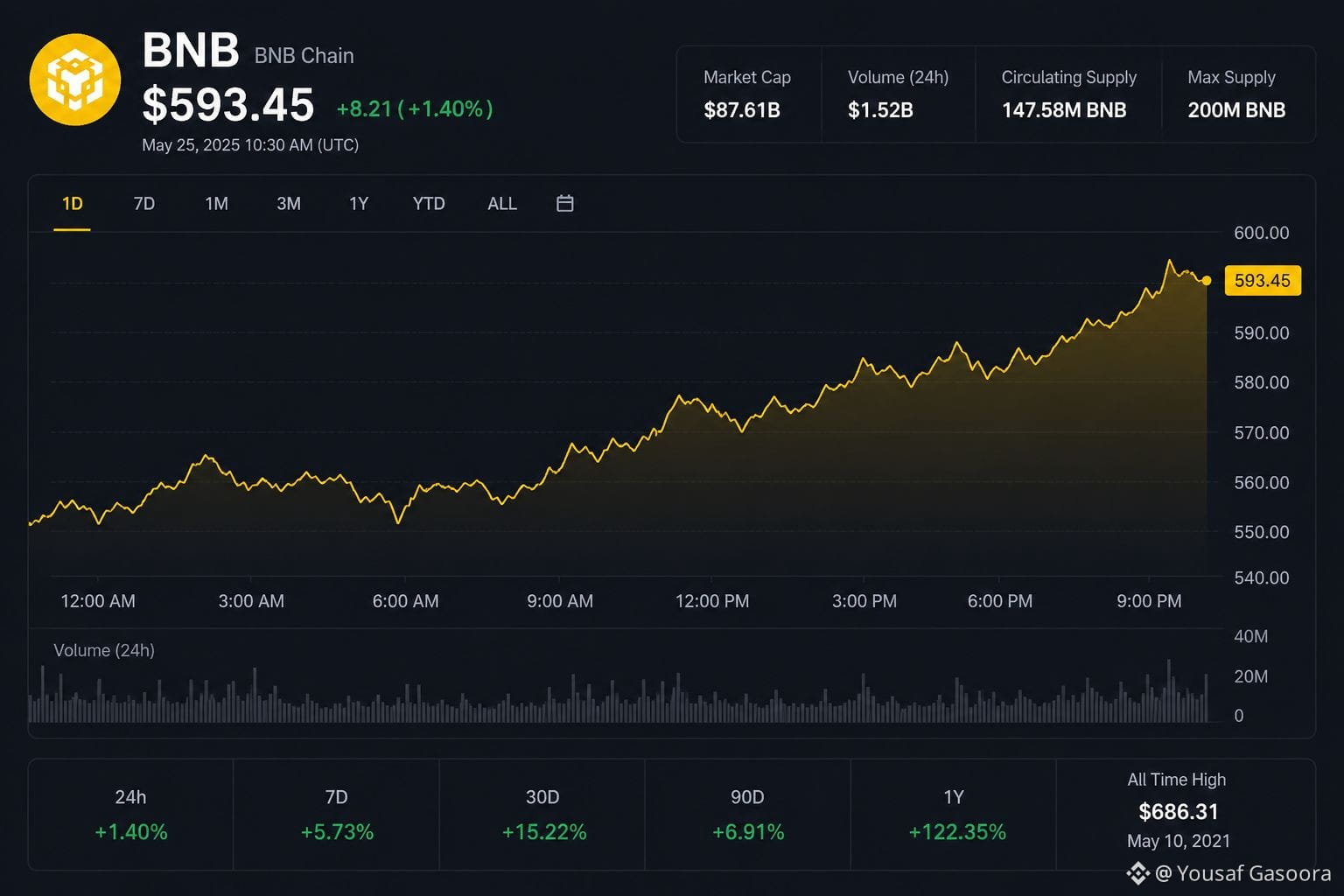Click the 590.00 price axis label
This screenshot has height=896, width=1344.
tap(1262, 332)
